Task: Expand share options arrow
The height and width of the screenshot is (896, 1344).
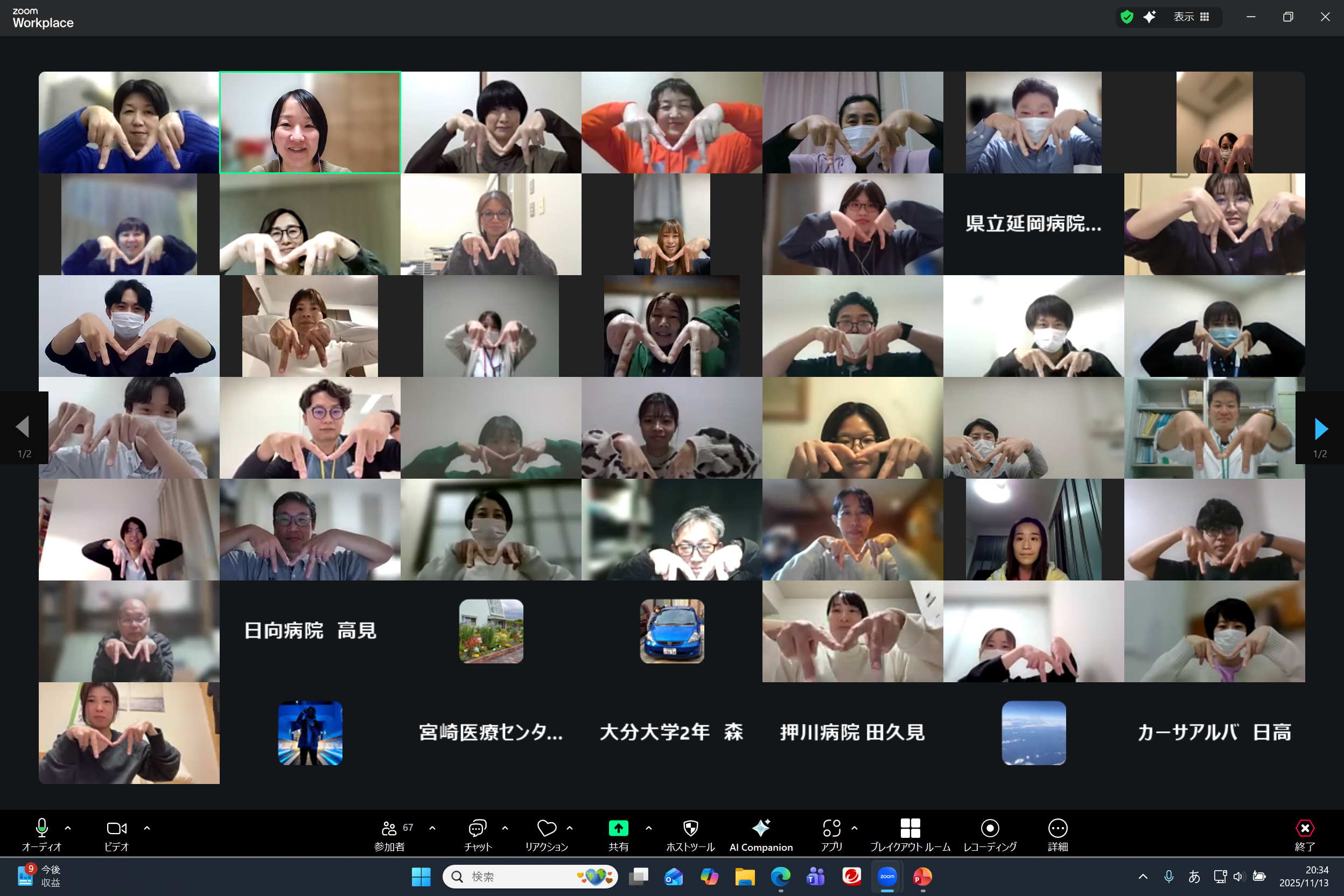Action: (x=648, y=828)
